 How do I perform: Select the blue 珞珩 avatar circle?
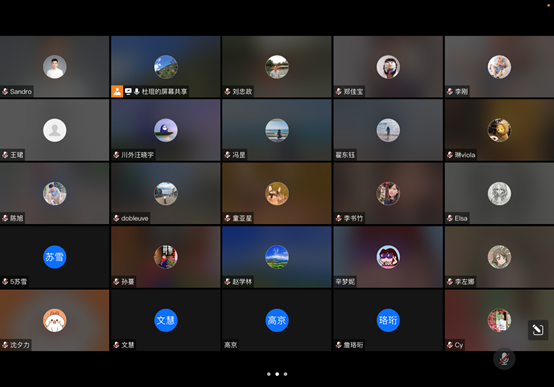click(x=388, y=320)
